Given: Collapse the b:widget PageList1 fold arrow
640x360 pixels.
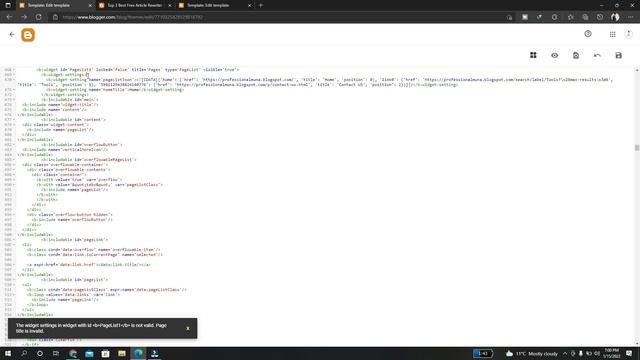Looking at the screenshot, I should [13, 70].
